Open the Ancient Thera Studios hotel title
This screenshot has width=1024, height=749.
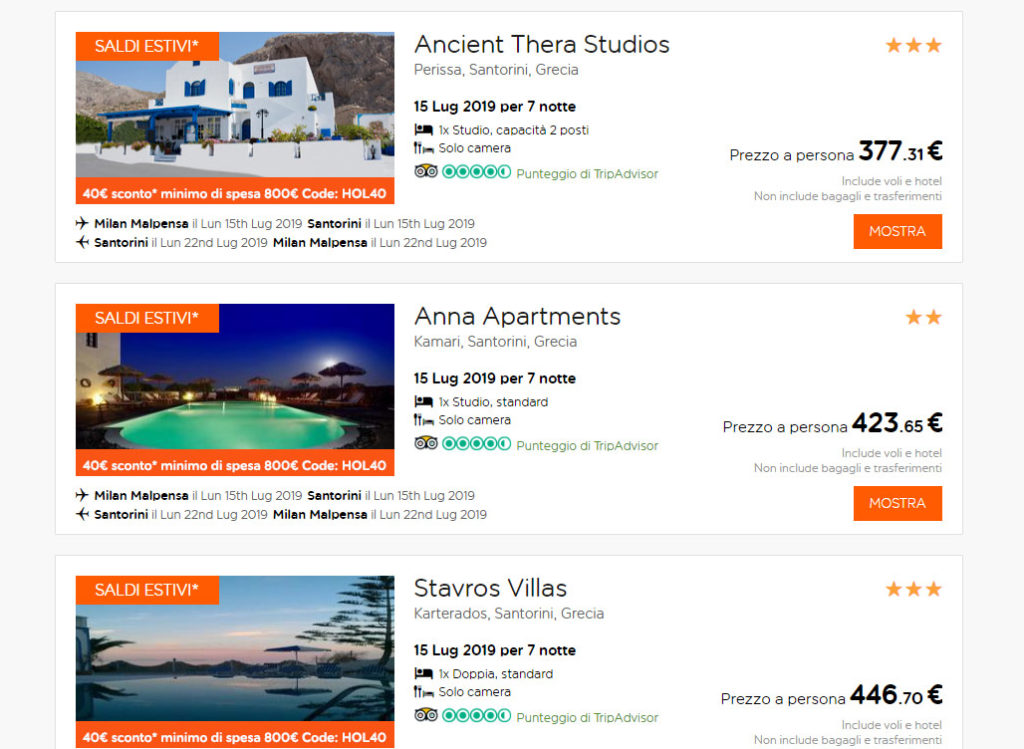click(x=541, y=45)
